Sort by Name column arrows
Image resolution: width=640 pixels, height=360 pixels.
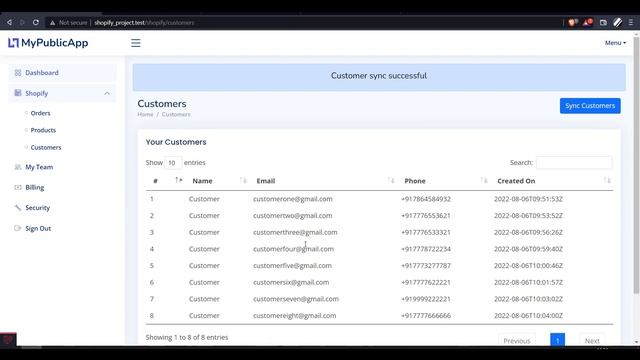[243, 180]
